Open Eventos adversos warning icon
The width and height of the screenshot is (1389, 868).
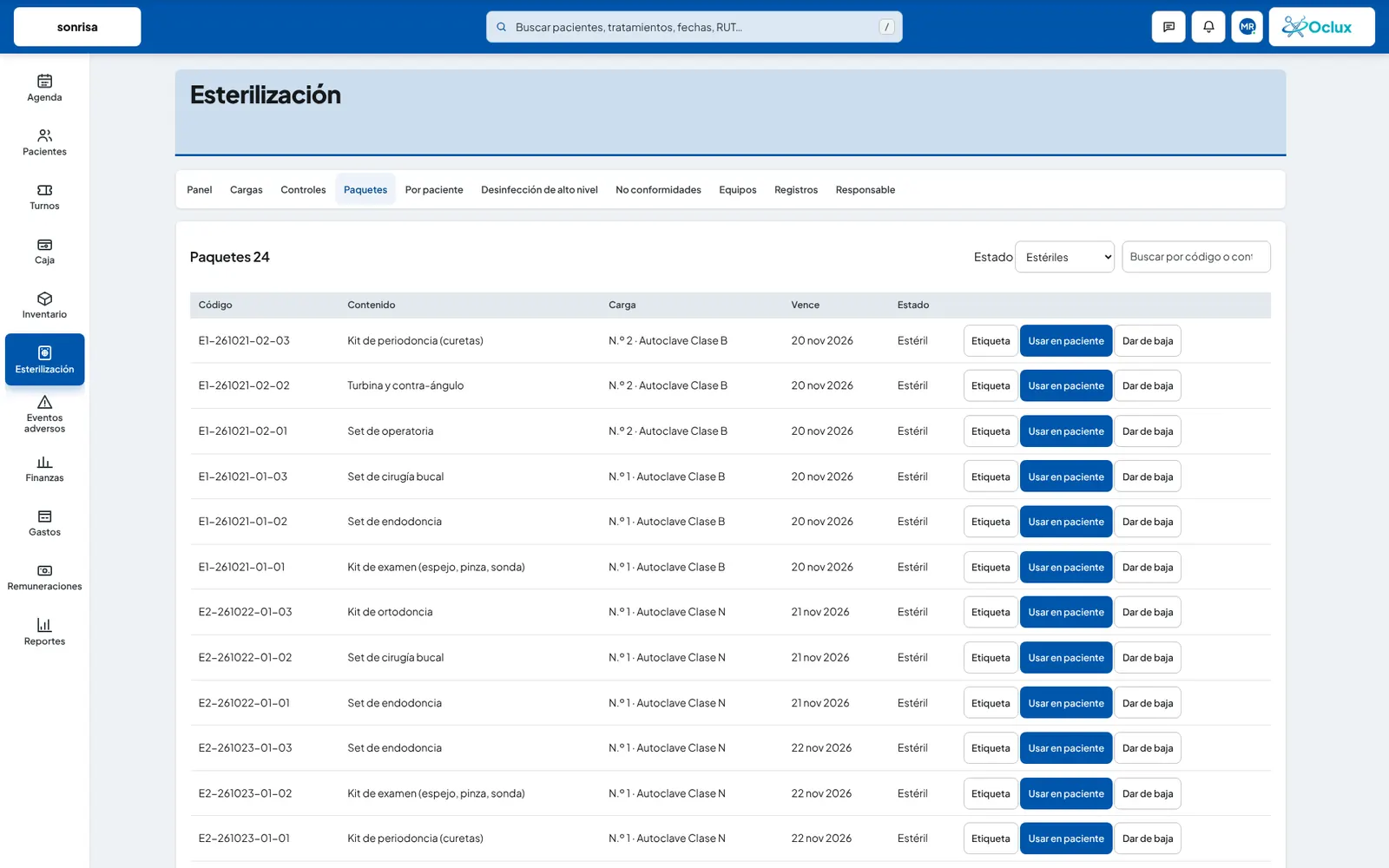coord(44,402)
